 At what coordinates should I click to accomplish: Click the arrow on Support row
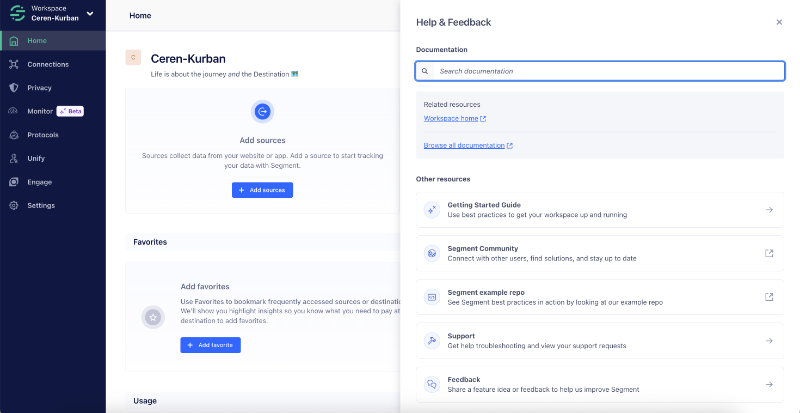769,341
